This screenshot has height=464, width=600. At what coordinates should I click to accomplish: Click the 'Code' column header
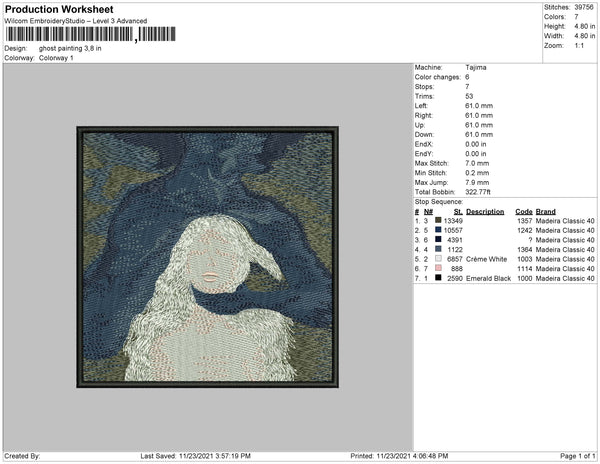(x=524, y=212)
